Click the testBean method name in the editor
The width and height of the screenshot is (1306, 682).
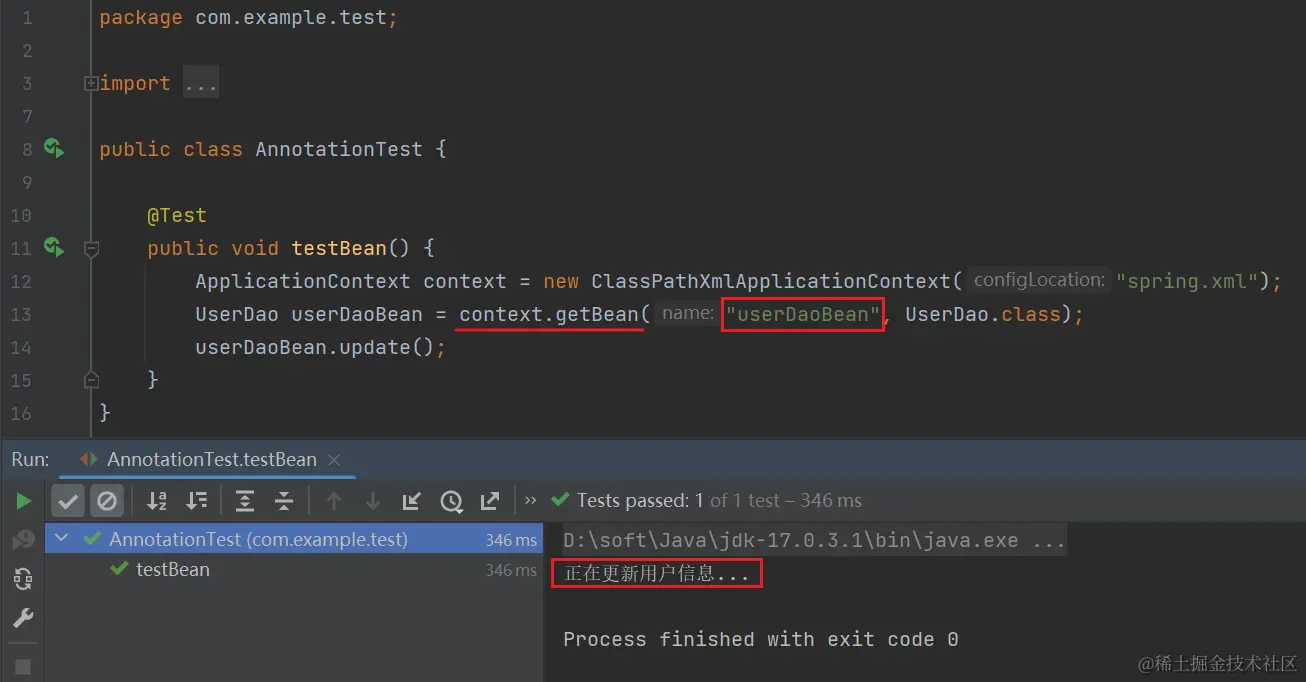coord(339,248)
